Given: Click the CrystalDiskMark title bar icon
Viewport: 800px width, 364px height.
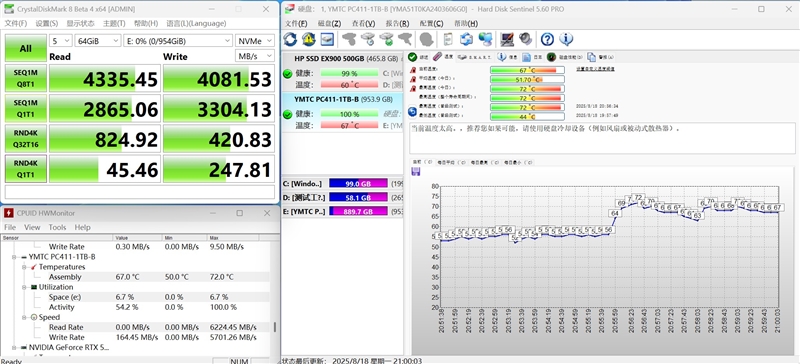Looking at the screenshot, I should click(x=10, y=9).
